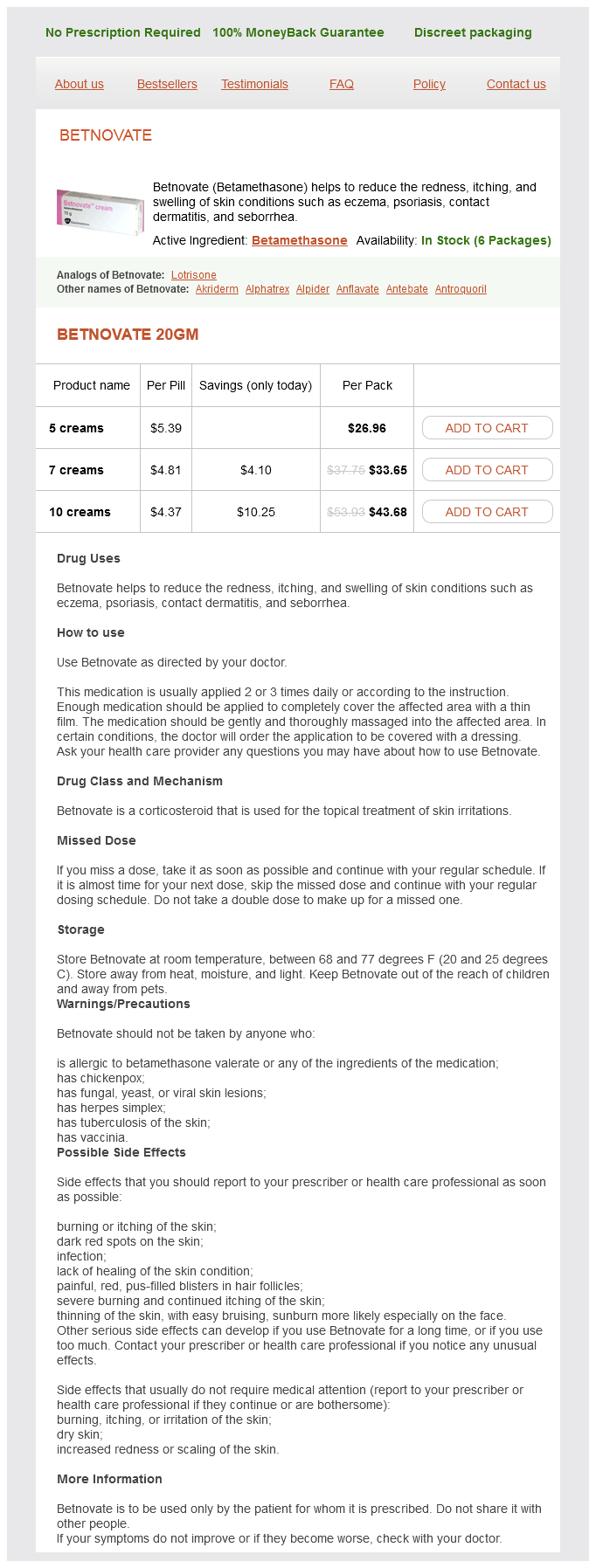This screenshot has width=596, height=1568.
Task: Open the Anflavate link
Action: 357,289
